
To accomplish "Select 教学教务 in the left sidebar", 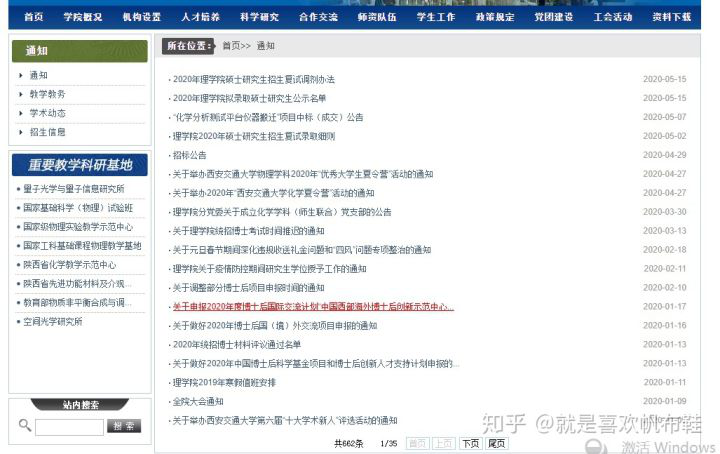I will point(47,94).
